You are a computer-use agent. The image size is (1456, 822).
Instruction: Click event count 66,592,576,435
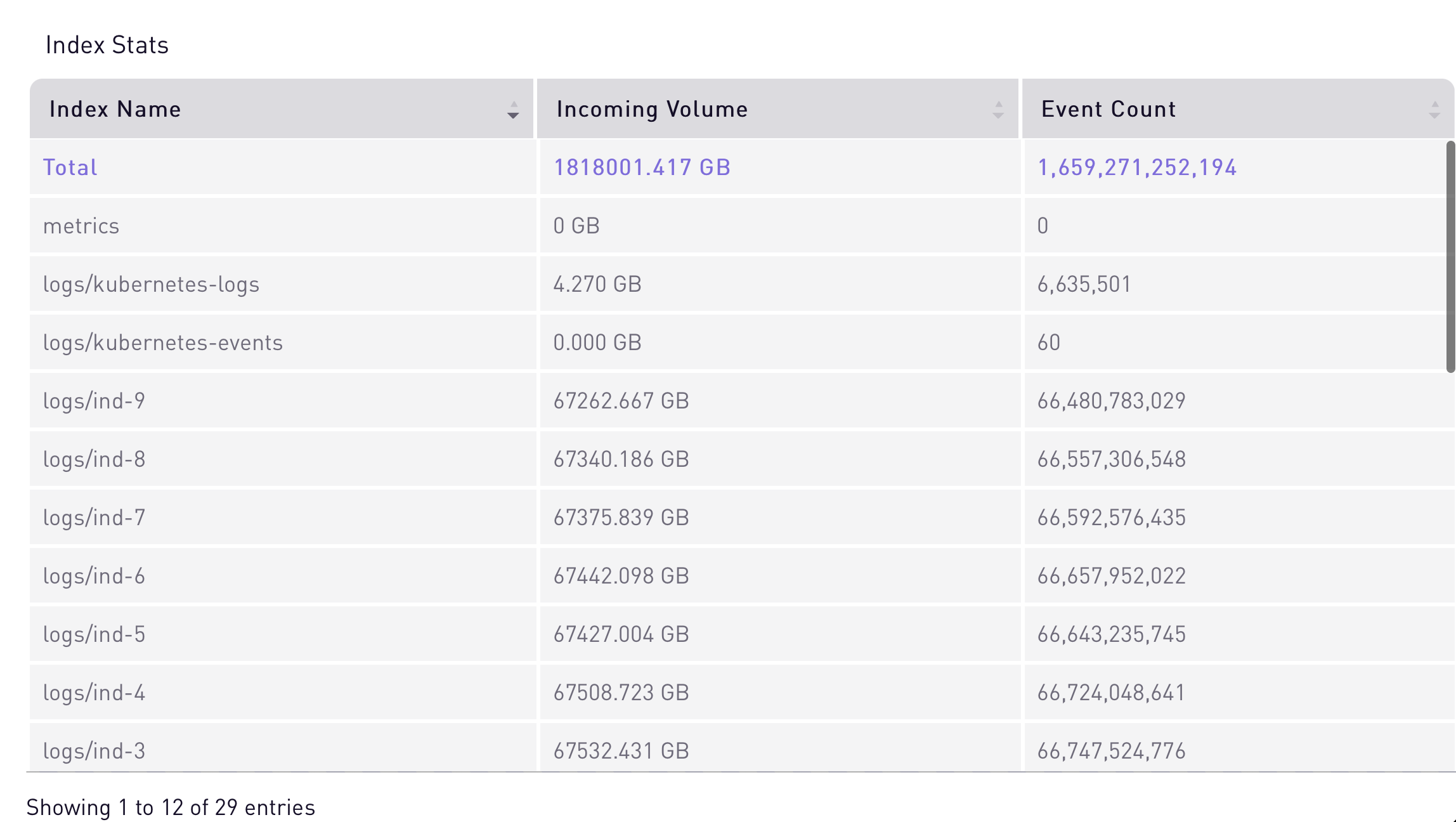click(1111, 518)
